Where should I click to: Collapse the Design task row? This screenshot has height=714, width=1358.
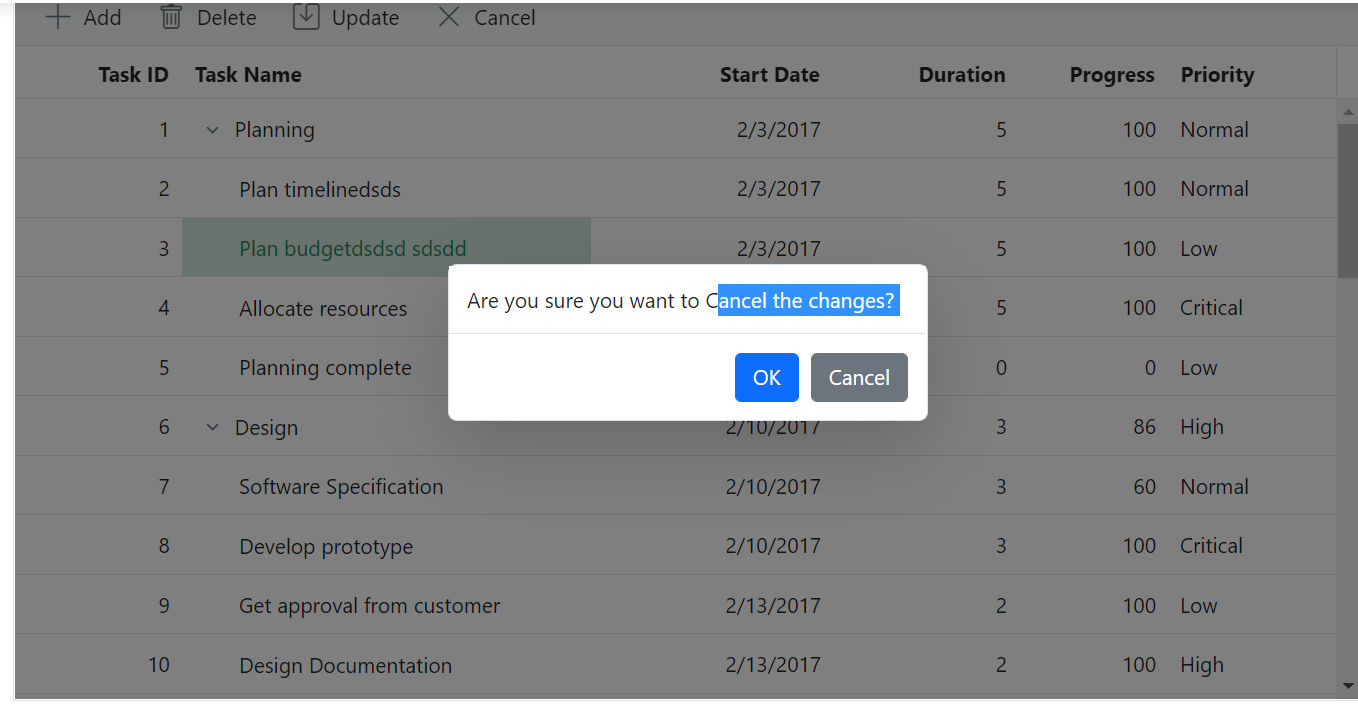[x=212, y=427]
